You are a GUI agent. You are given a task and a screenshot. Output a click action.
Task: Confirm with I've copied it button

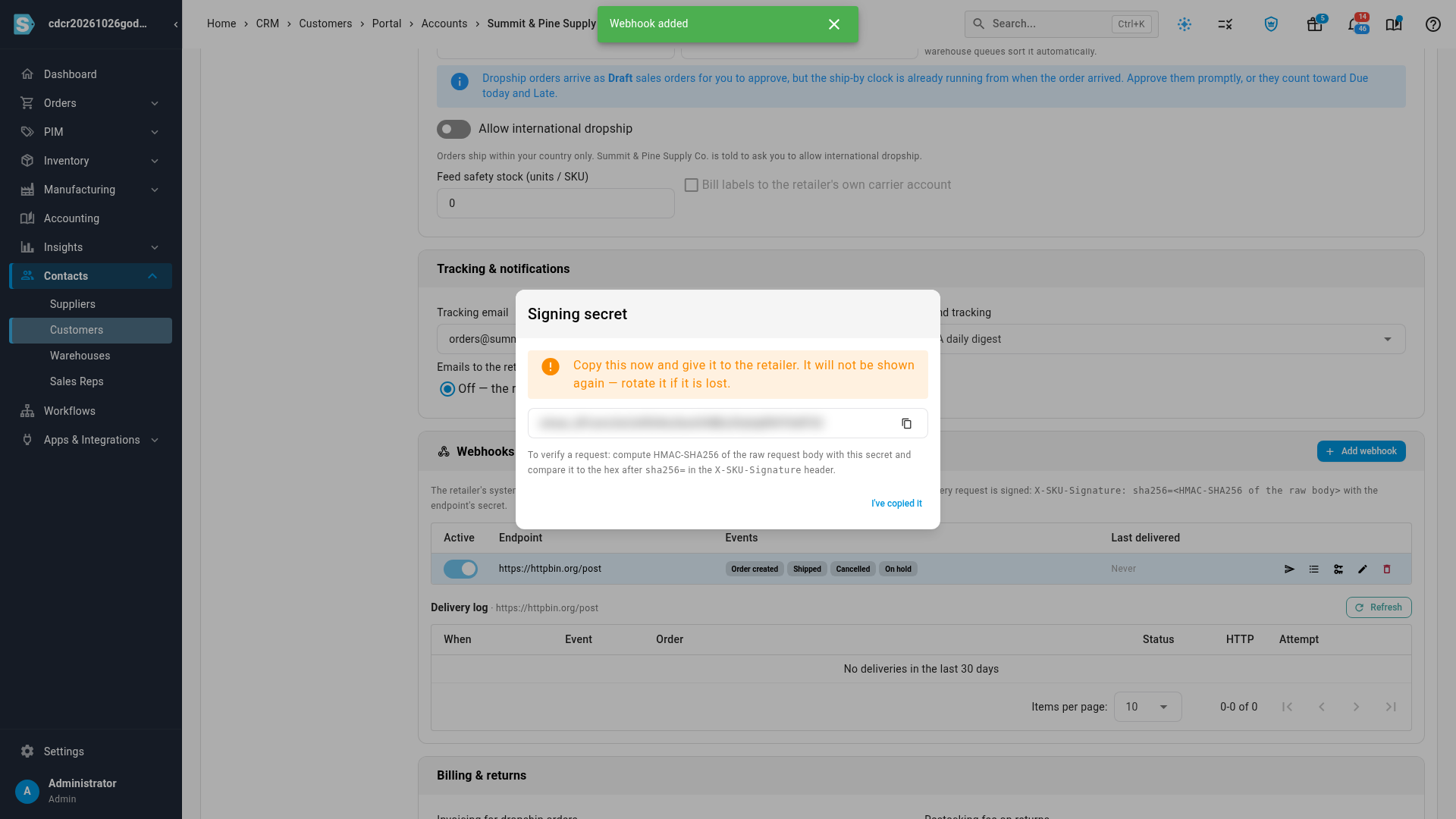(x=896, y=504)
